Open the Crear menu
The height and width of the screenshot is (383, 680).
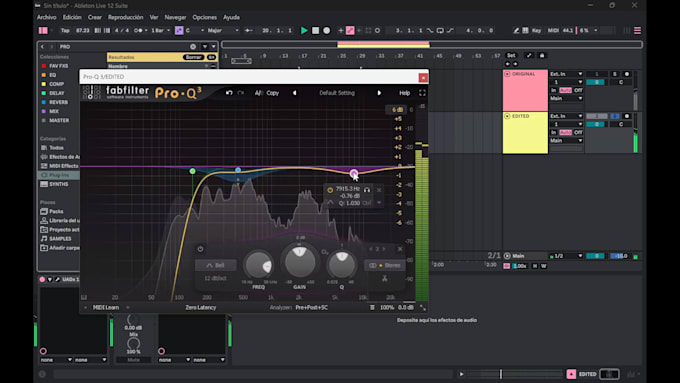point(95,17)
